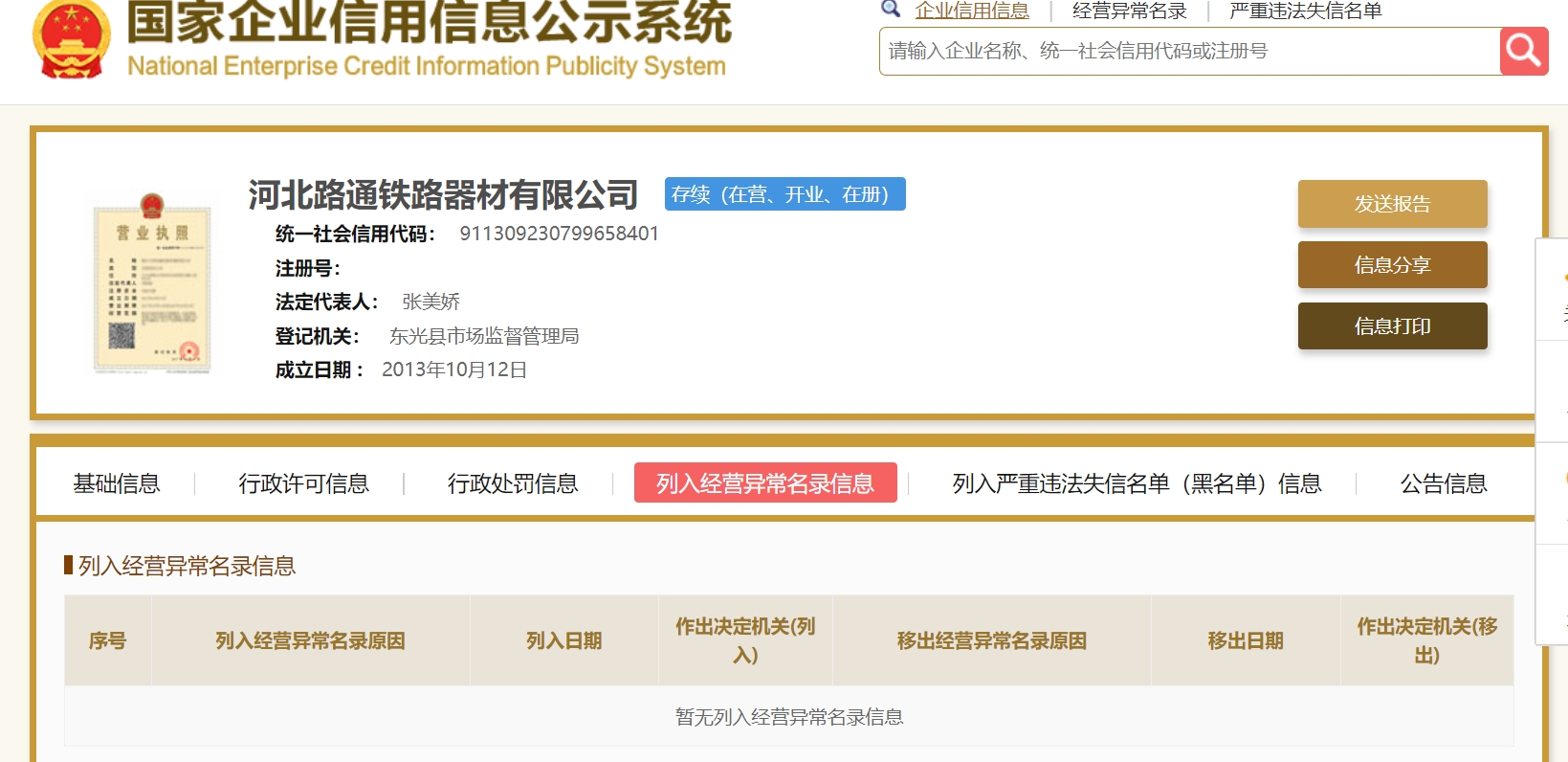Viewport: 1568px width, 762px height.
Task: Focus the enterprise name search field
Action: (1189, 51)
